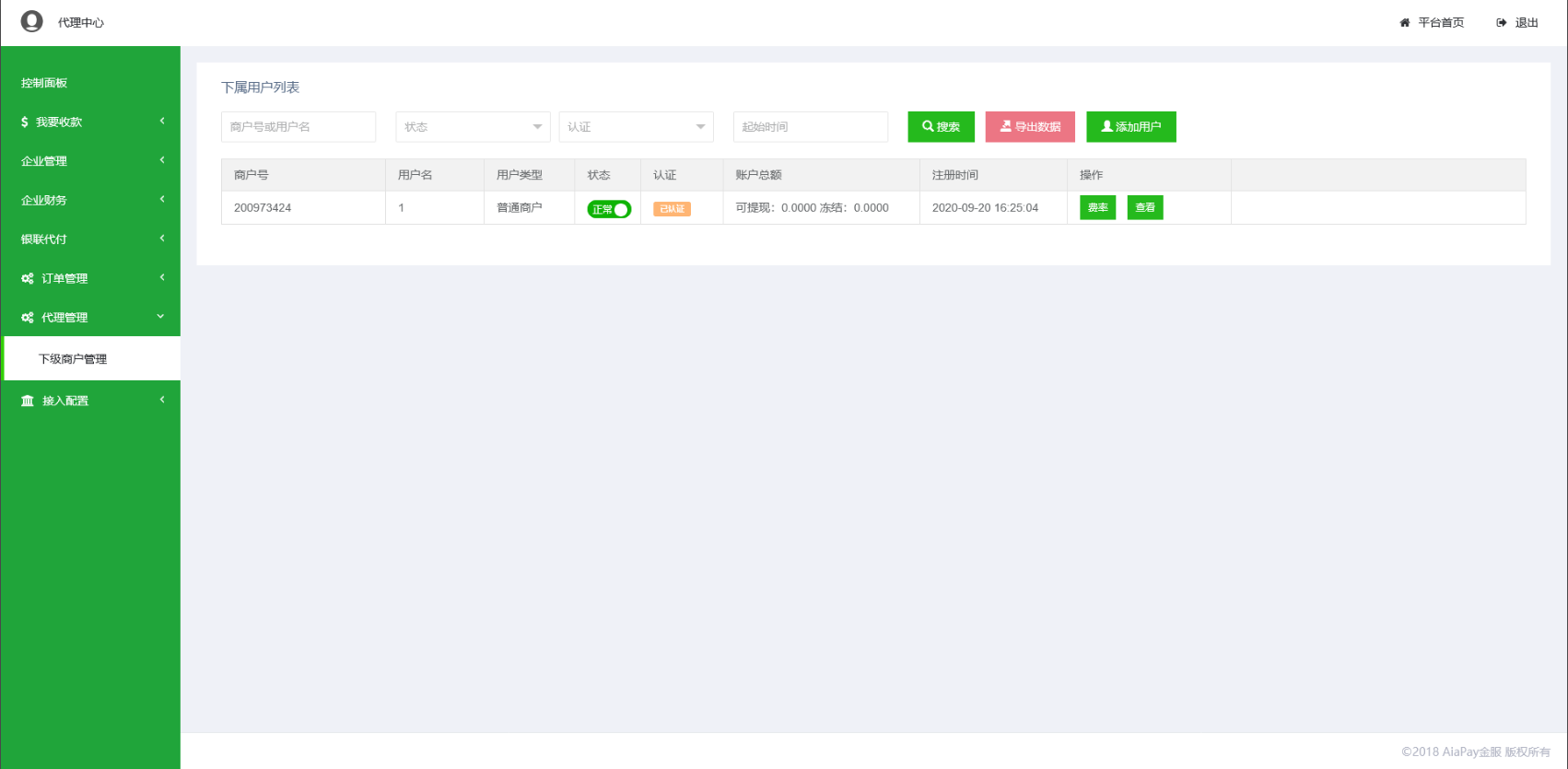Click the dollar sign icon for 我要收款
1568x769 pixels.
25,122
